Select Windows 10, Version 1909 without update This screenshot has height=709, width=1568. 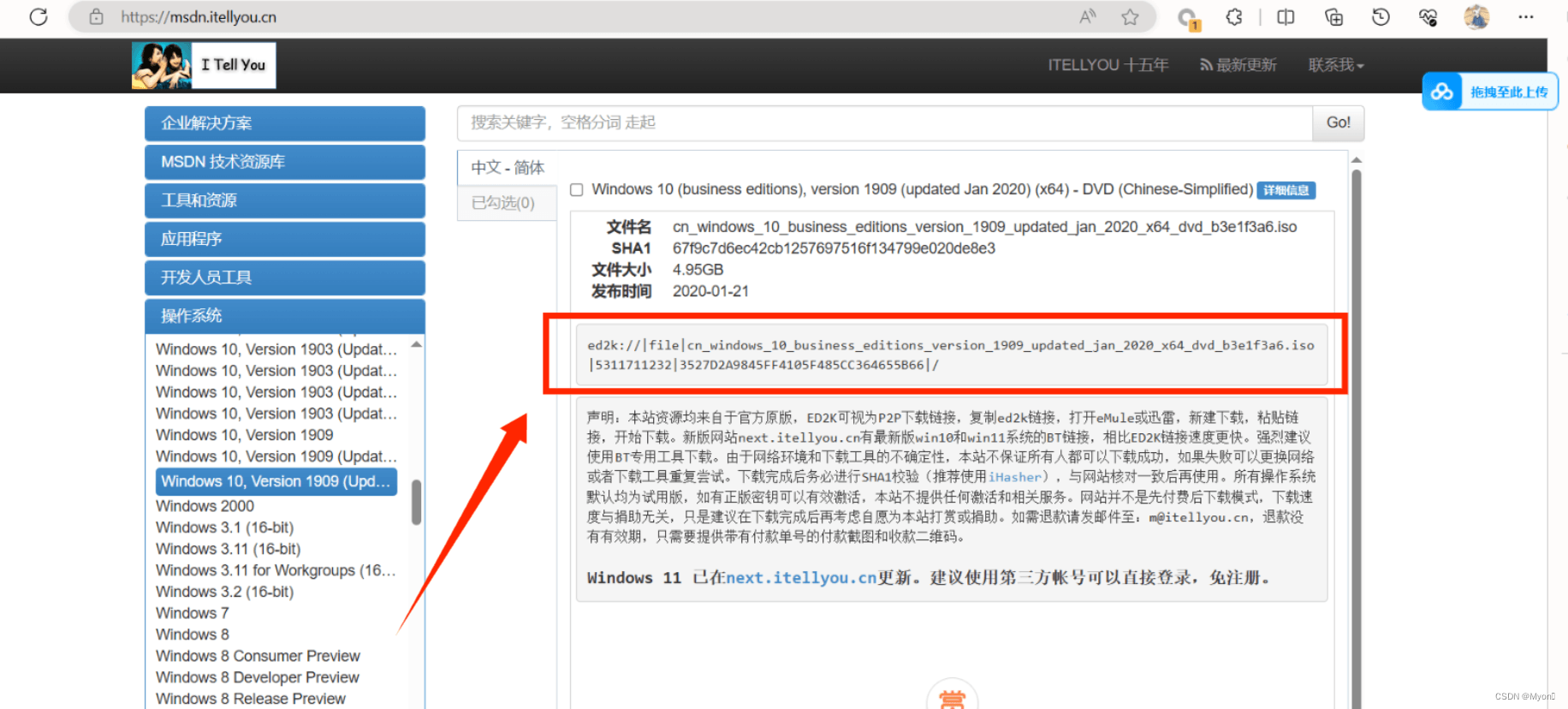pyautogui.click(x=245, y=435)
